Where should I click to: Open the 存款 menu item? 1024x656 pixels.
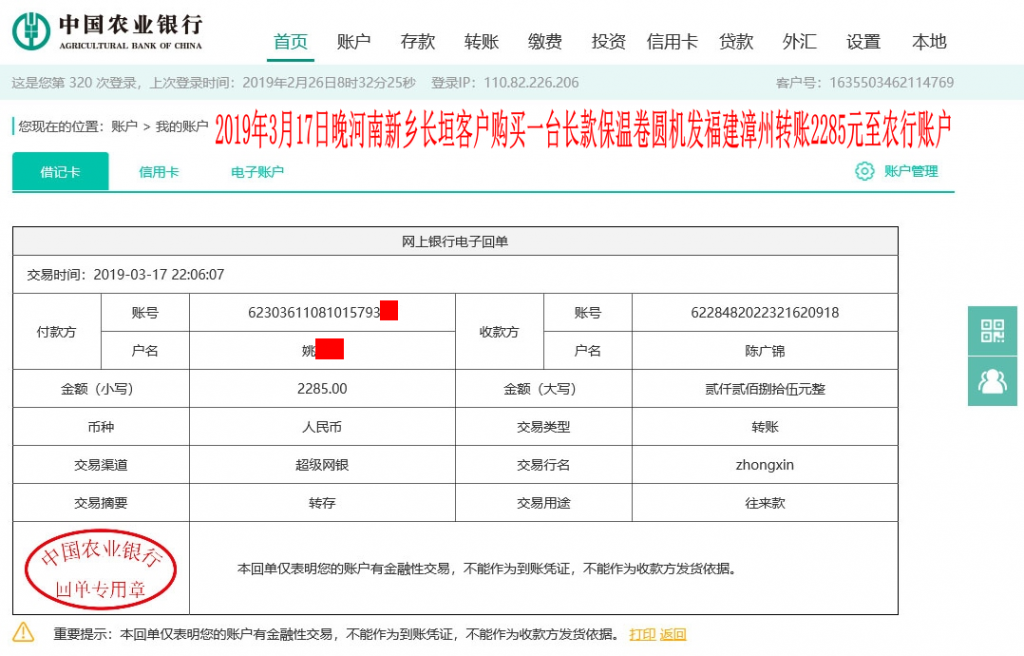tap(417, 42)
